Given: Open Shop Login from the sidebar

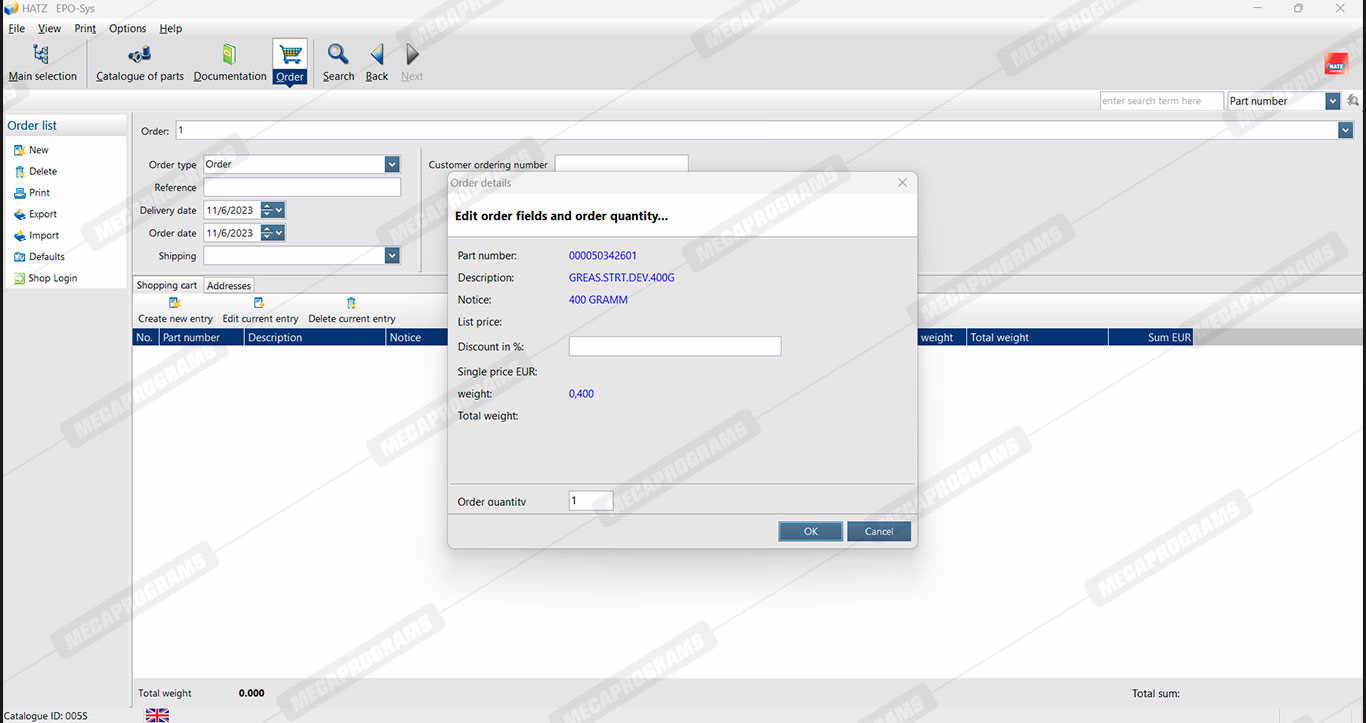Looking at the screenshot, I should coord(52,278).
